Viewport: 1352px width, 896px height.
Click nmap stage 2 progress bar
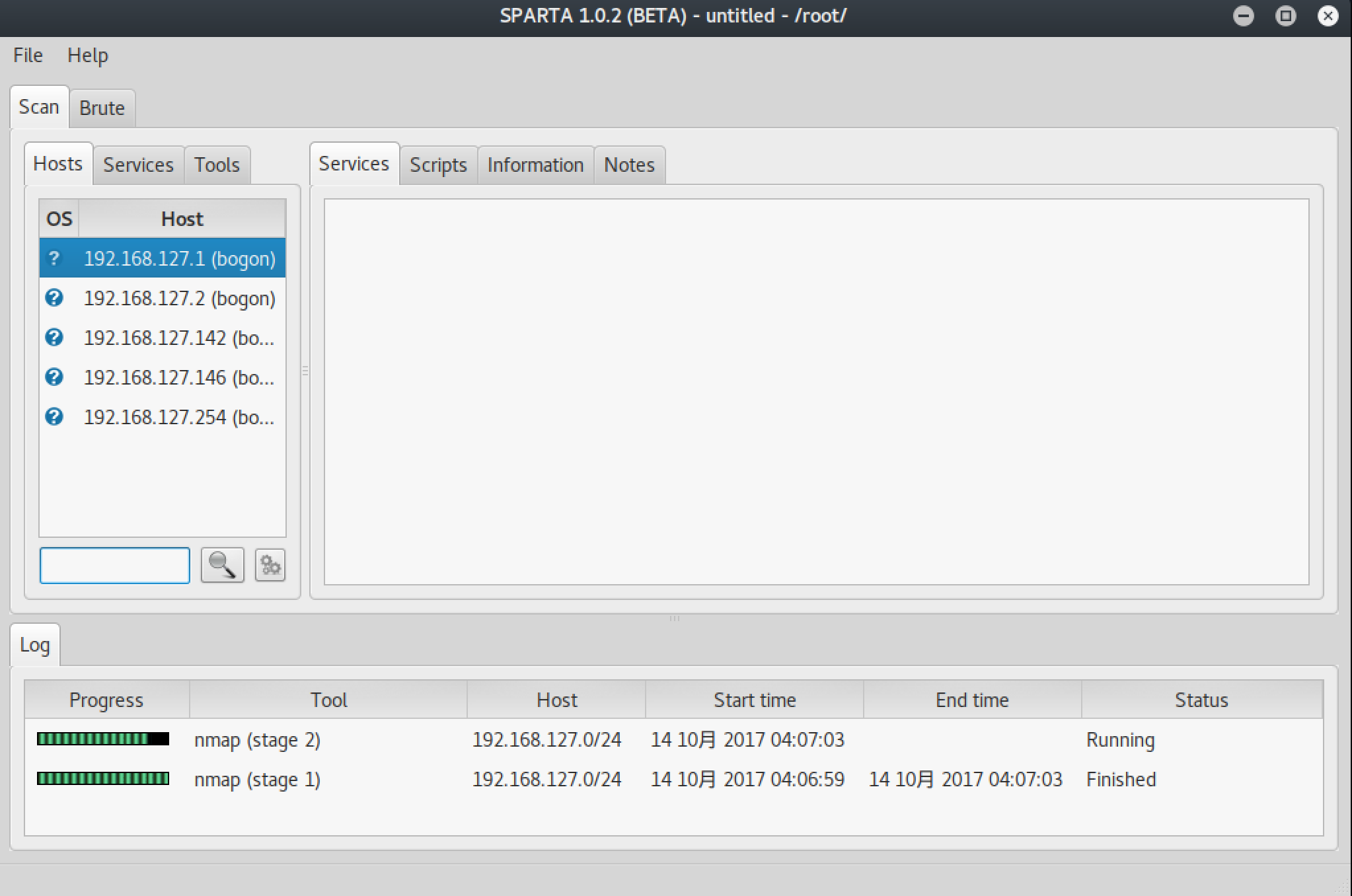[103, 739]
